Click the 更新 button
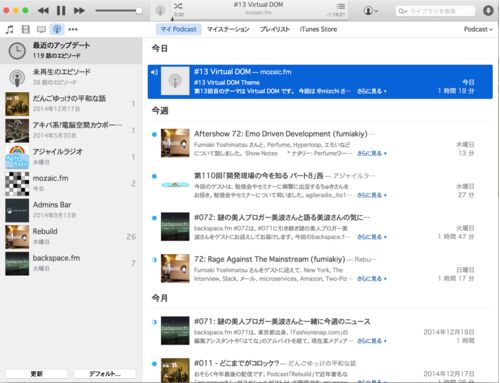This screenshot has width=500, height=383. (37, 374)
